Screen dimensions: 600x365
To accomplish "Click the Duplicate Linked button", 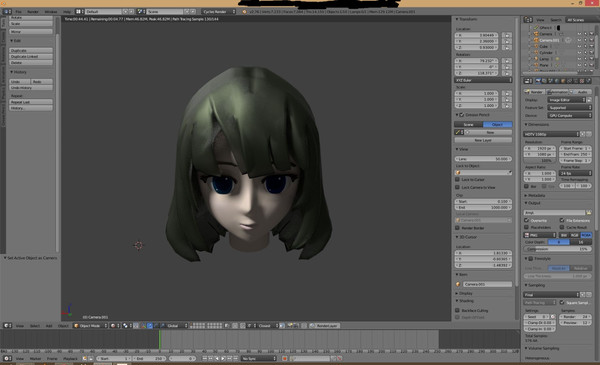I will click(x=31, y=56).
